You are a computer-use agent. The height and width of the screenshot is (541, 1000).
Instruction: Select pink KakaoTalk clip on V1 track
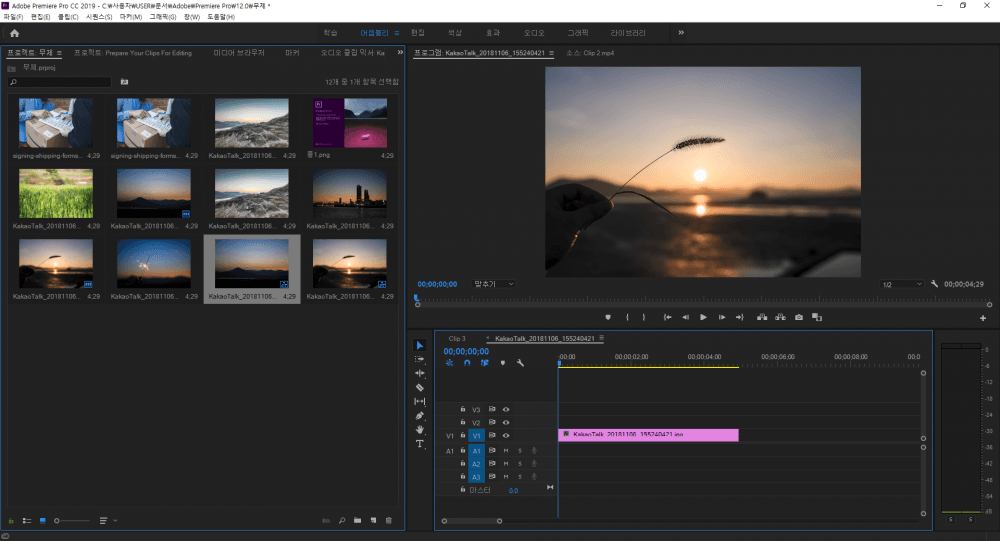tap(648, 435)
